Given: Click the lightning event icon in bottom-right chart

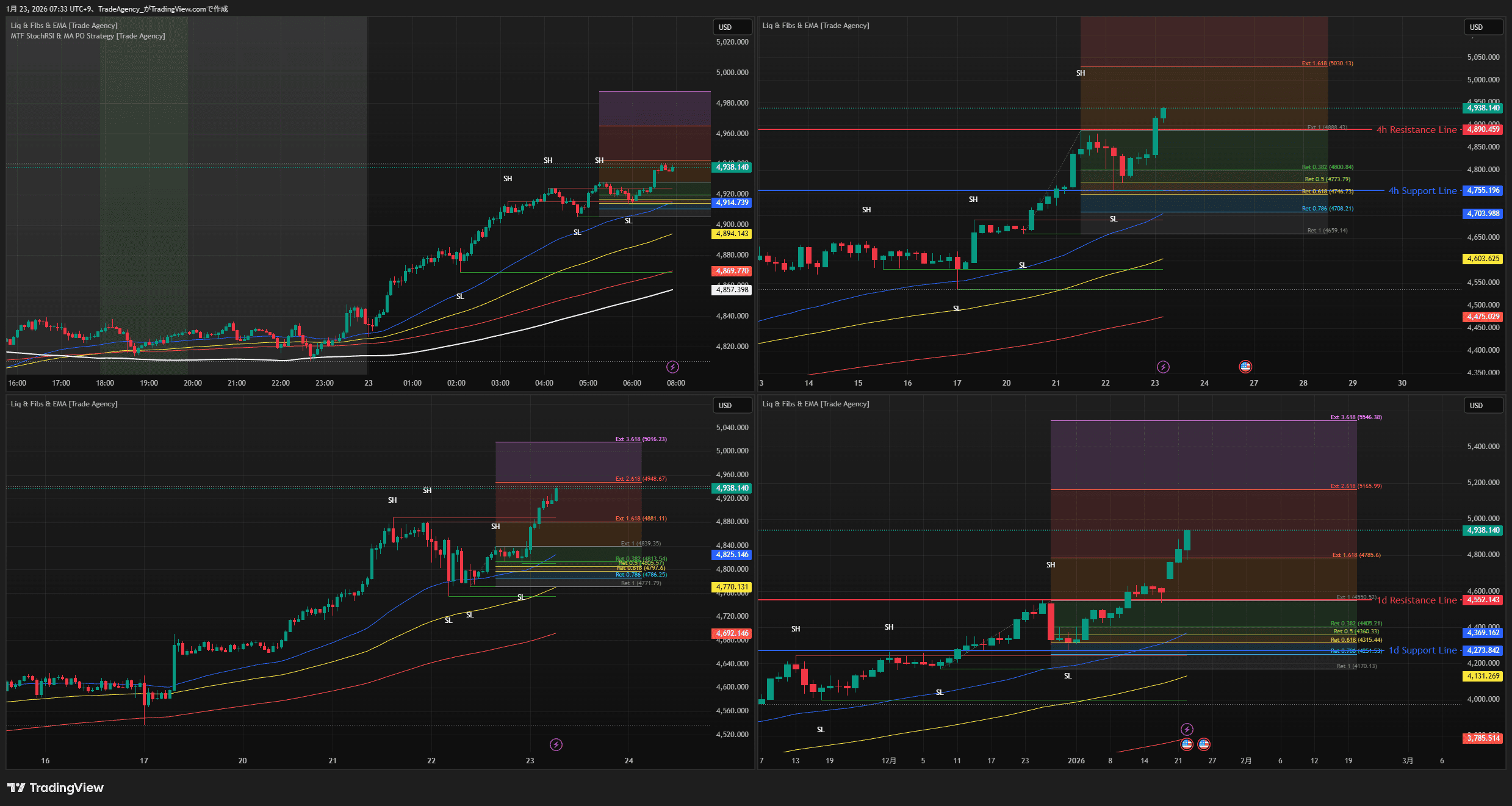Looking at the screenshot, I should tap(1187, 729).
